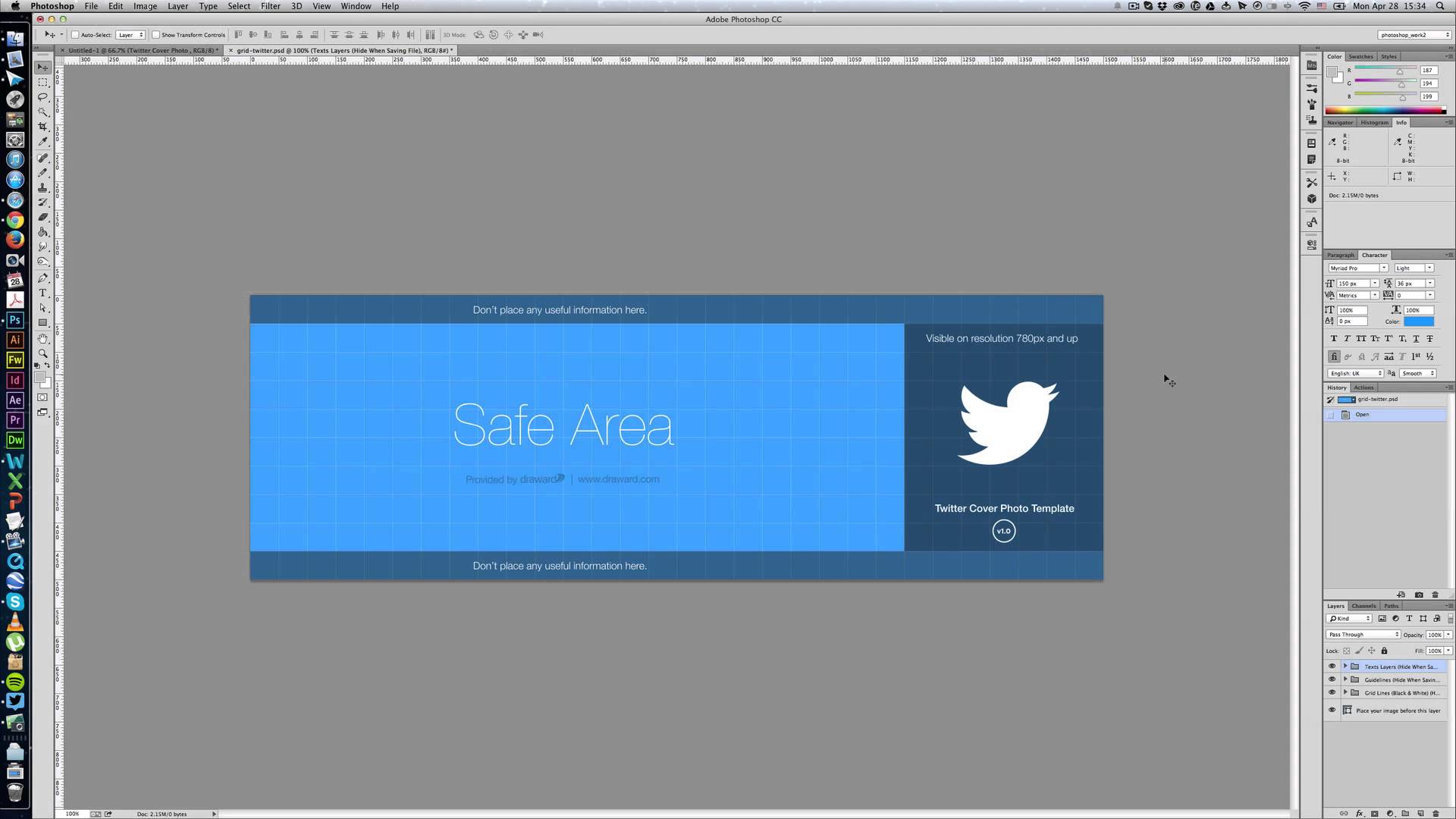Select the Lasso tool
This screenshot has height=819, width=1456.
pos(42,97)
